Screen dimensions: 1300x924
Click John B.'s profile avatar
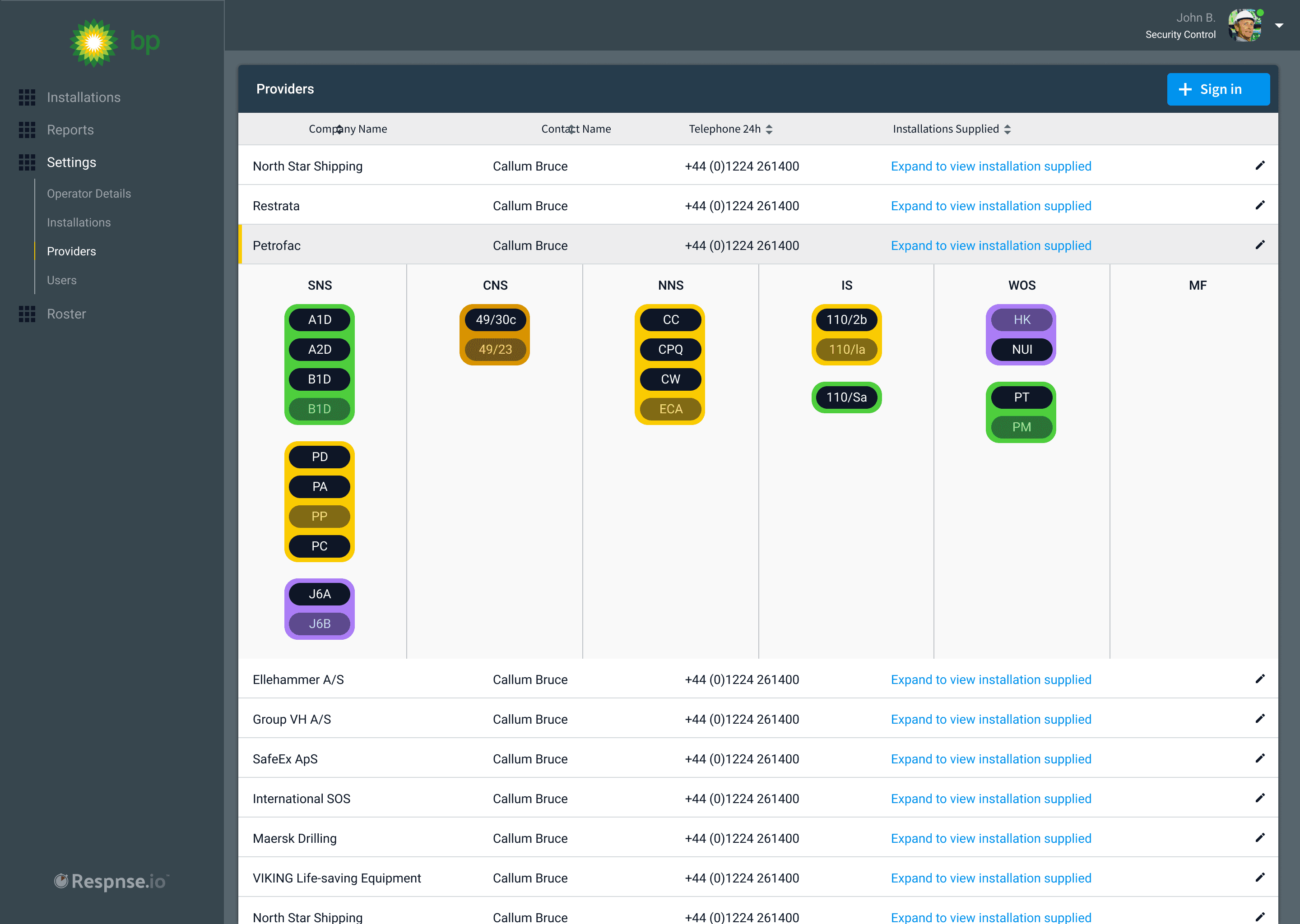(x=1245, y=26)
